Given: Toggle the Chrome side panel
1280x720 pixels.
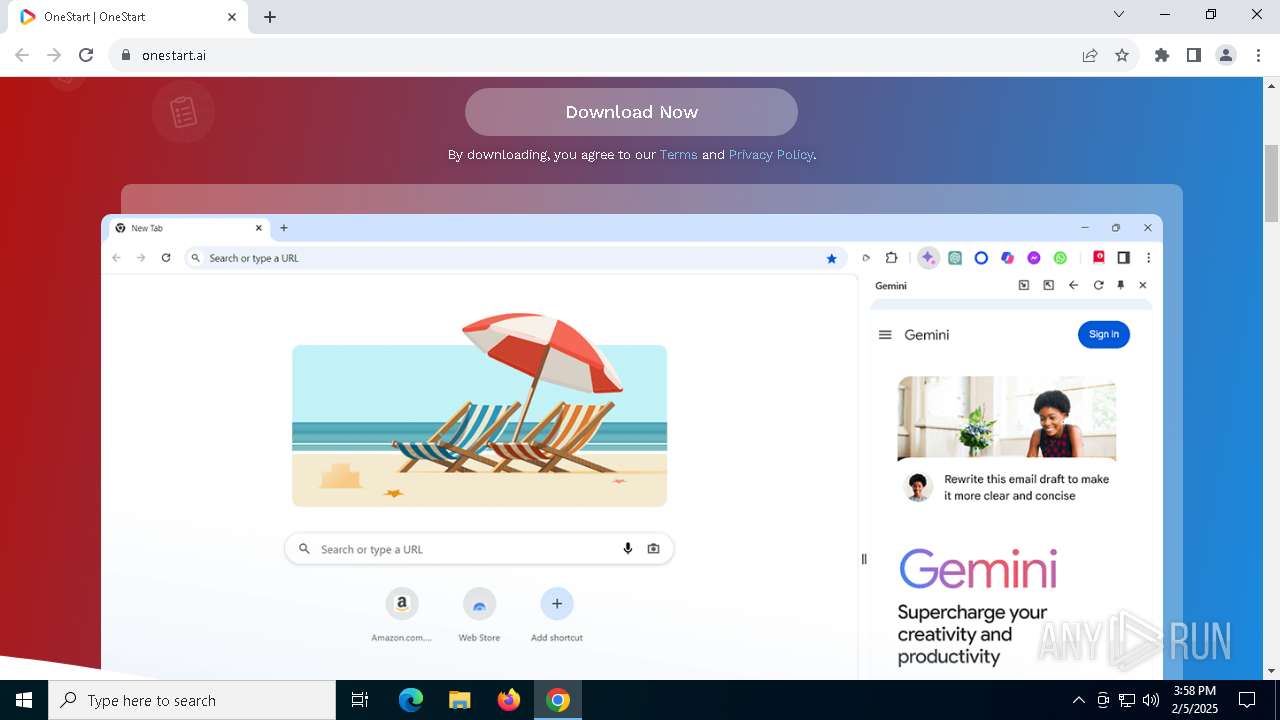Looking at the screenshot, I should click(1194, 55).
